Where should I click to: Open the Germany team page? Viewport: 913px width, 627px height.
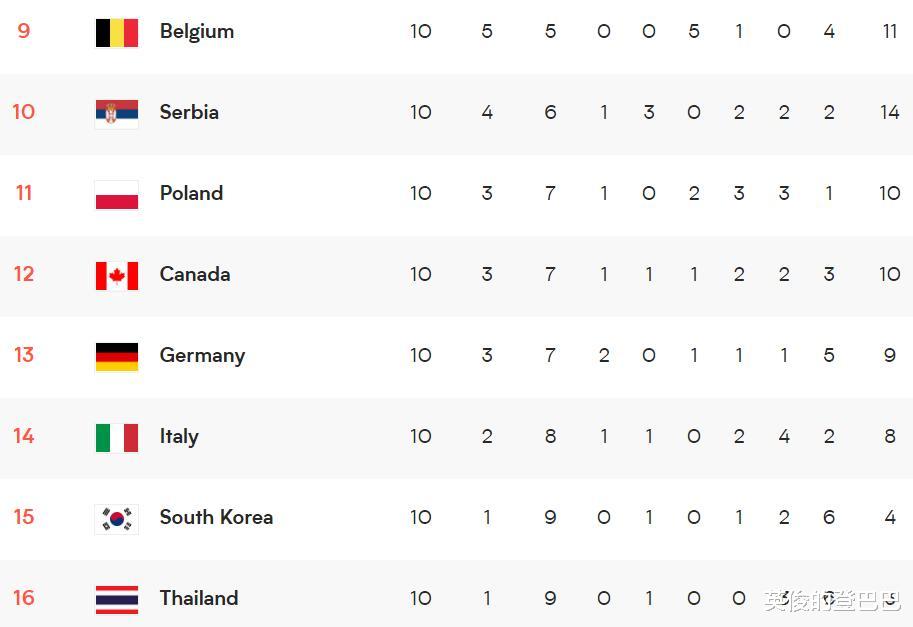(x=202, y=355)
